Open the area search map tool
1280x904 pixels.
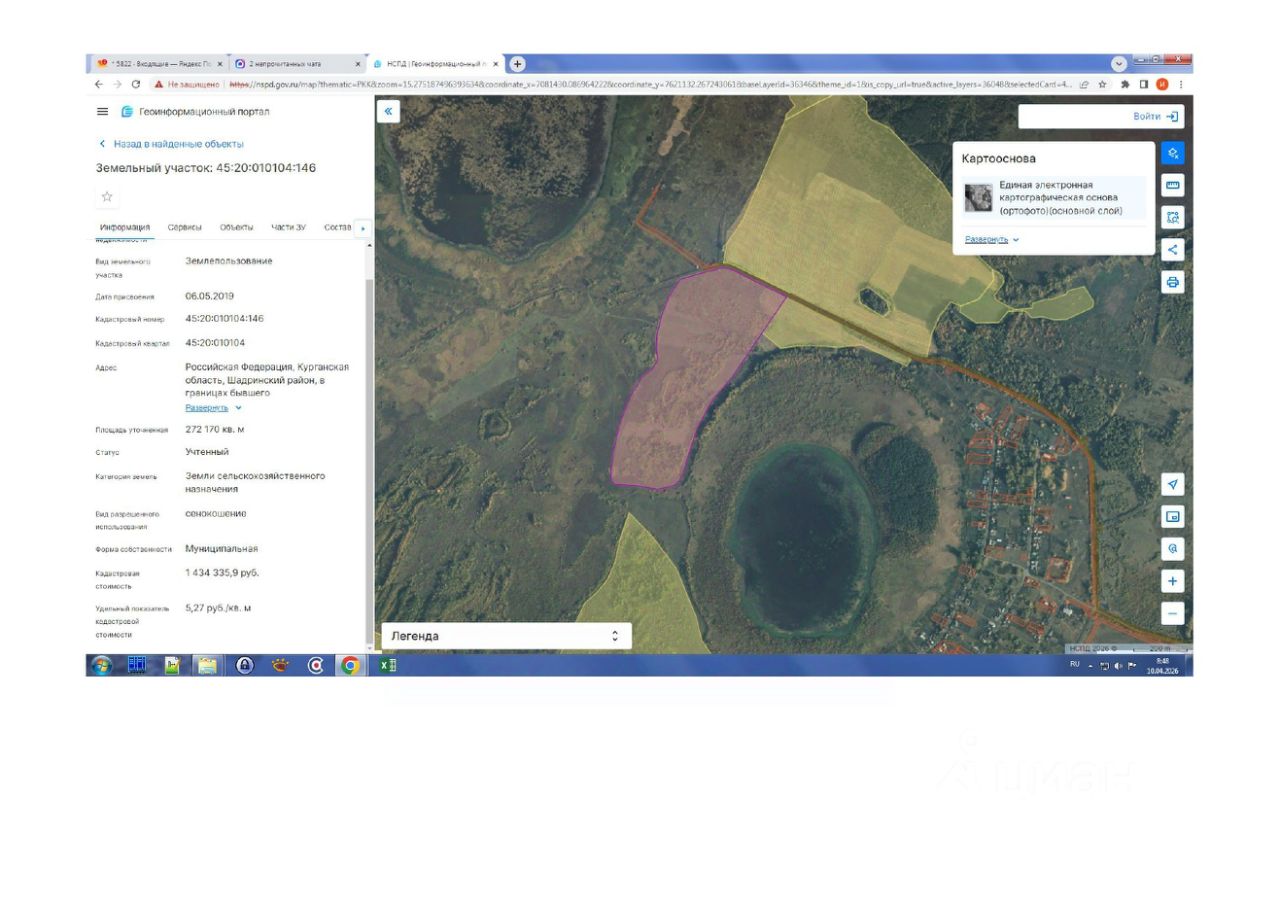click(x=1173, y=217)
